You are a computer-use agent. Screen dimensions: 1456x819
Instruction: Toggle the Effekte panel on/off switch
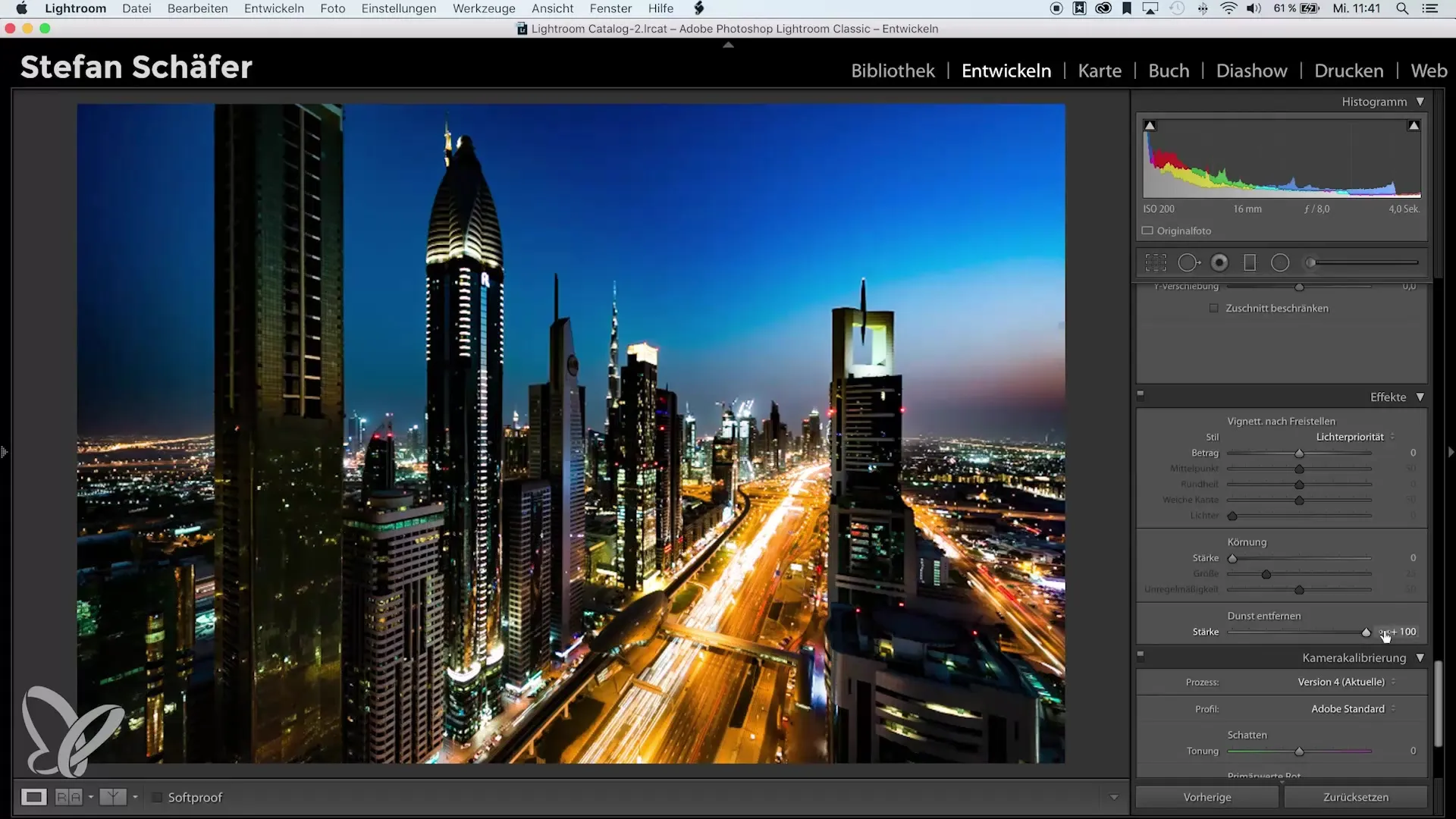point(1141,394)
